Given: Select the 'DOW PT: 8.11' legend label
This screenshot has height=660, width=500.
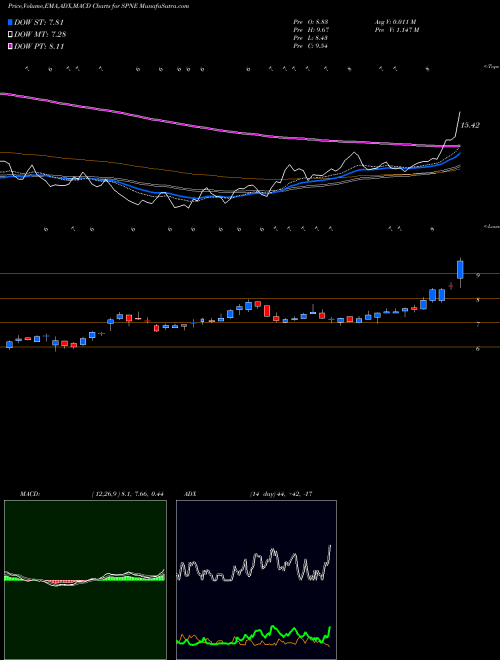Looking at the screenshot, I should 39,47.
